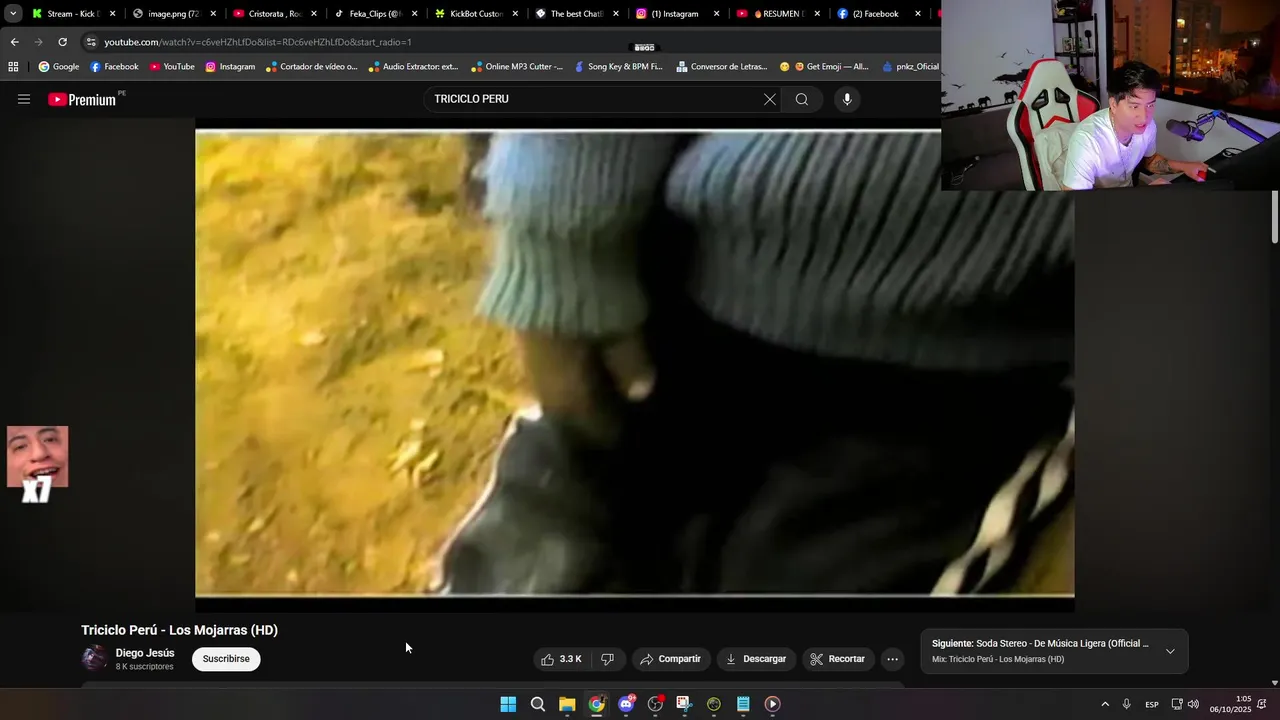Open the bookmarks apps grid icon

(x=13, y=67)
